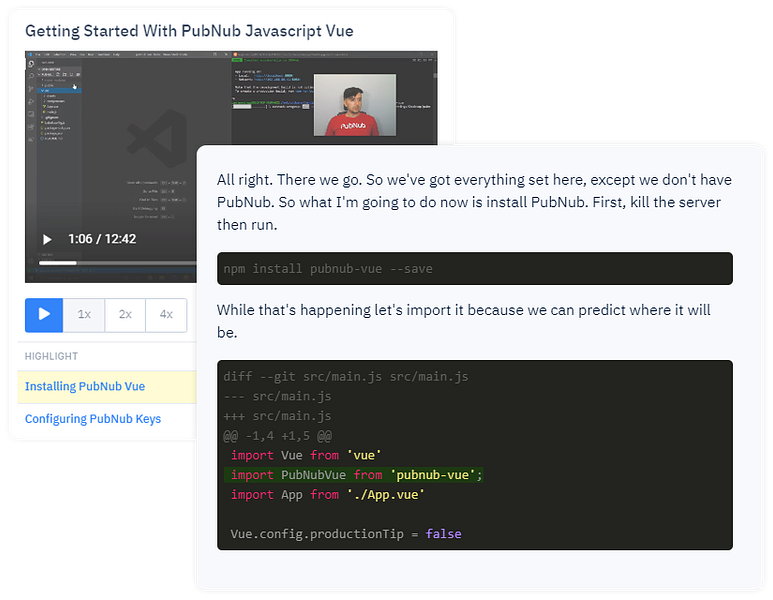
Task: Click the Vue.config.productionTip = false line
Action: pos(346,534)
